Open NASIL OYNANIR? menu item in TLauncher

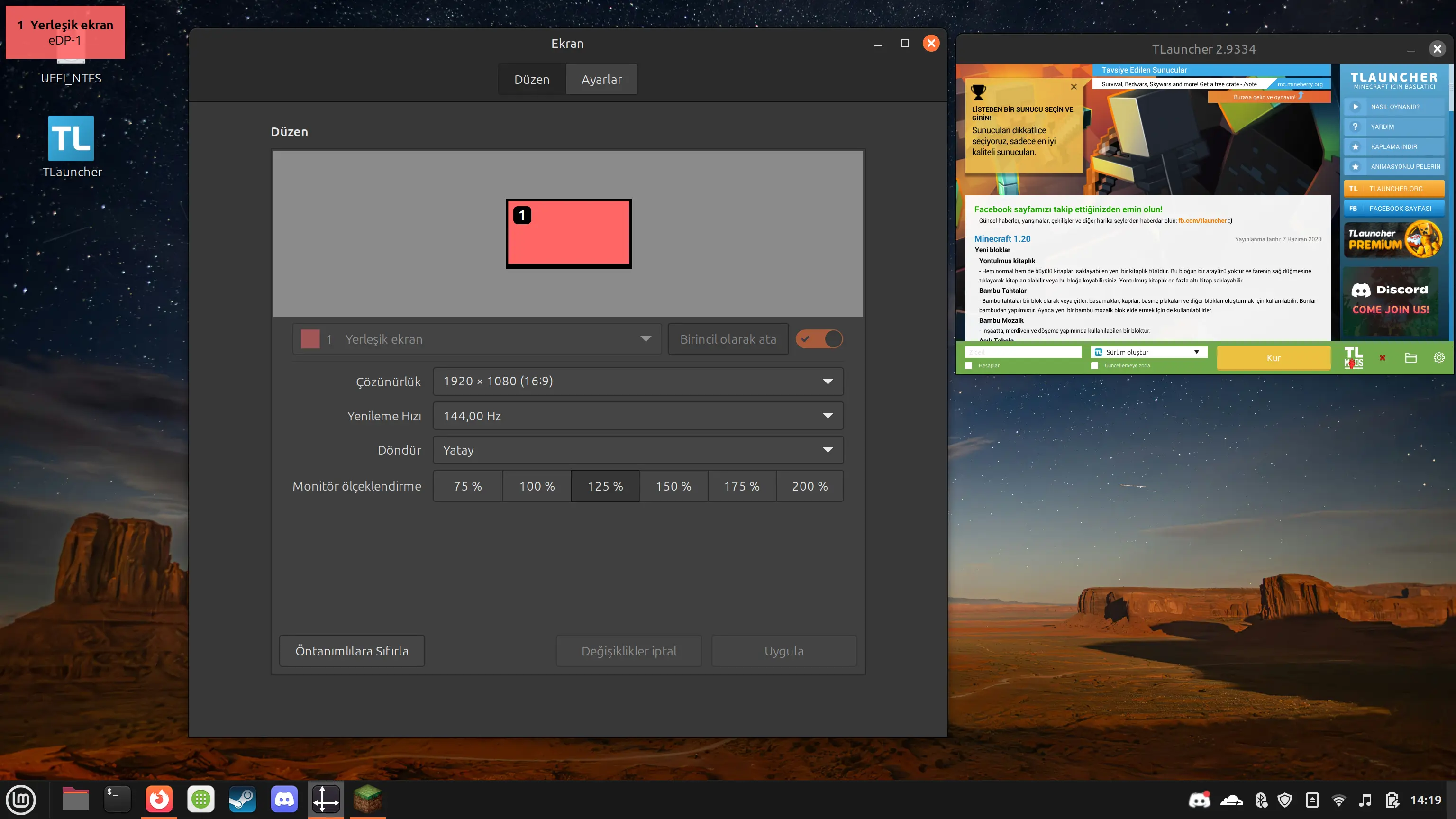1394,107
